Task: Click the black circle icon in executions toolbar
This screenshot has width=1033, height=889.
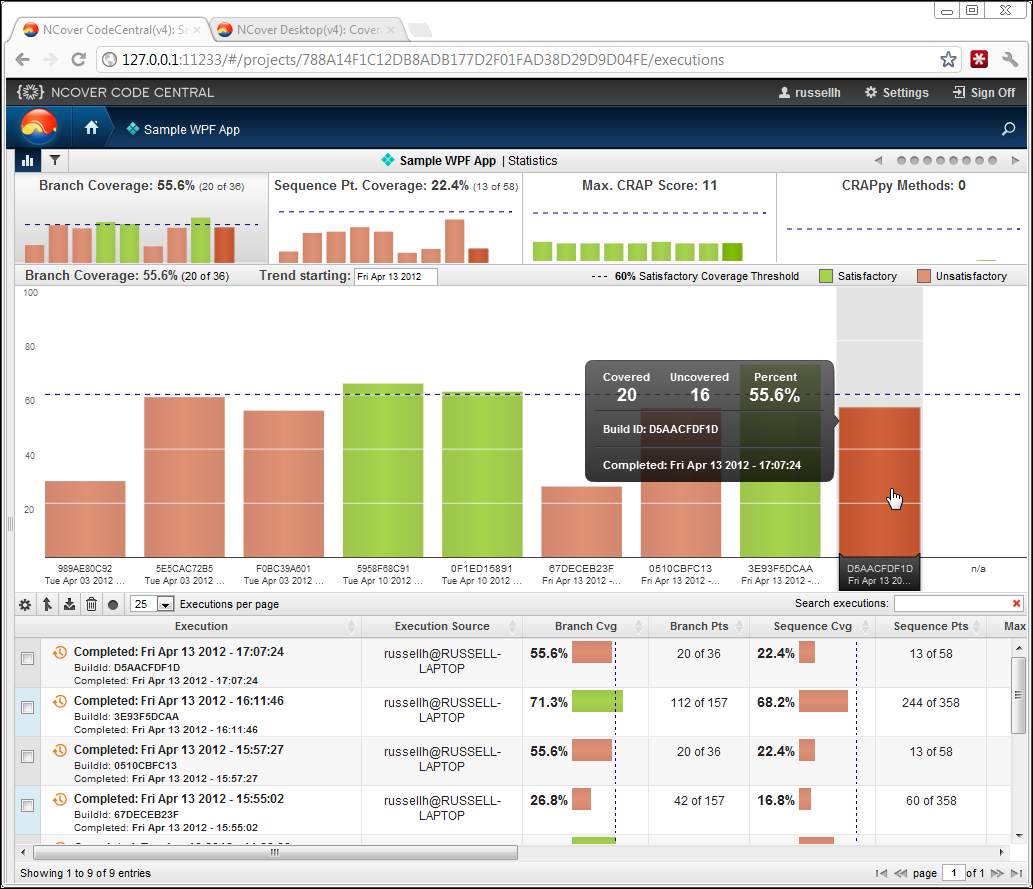Action: (113, 604)
